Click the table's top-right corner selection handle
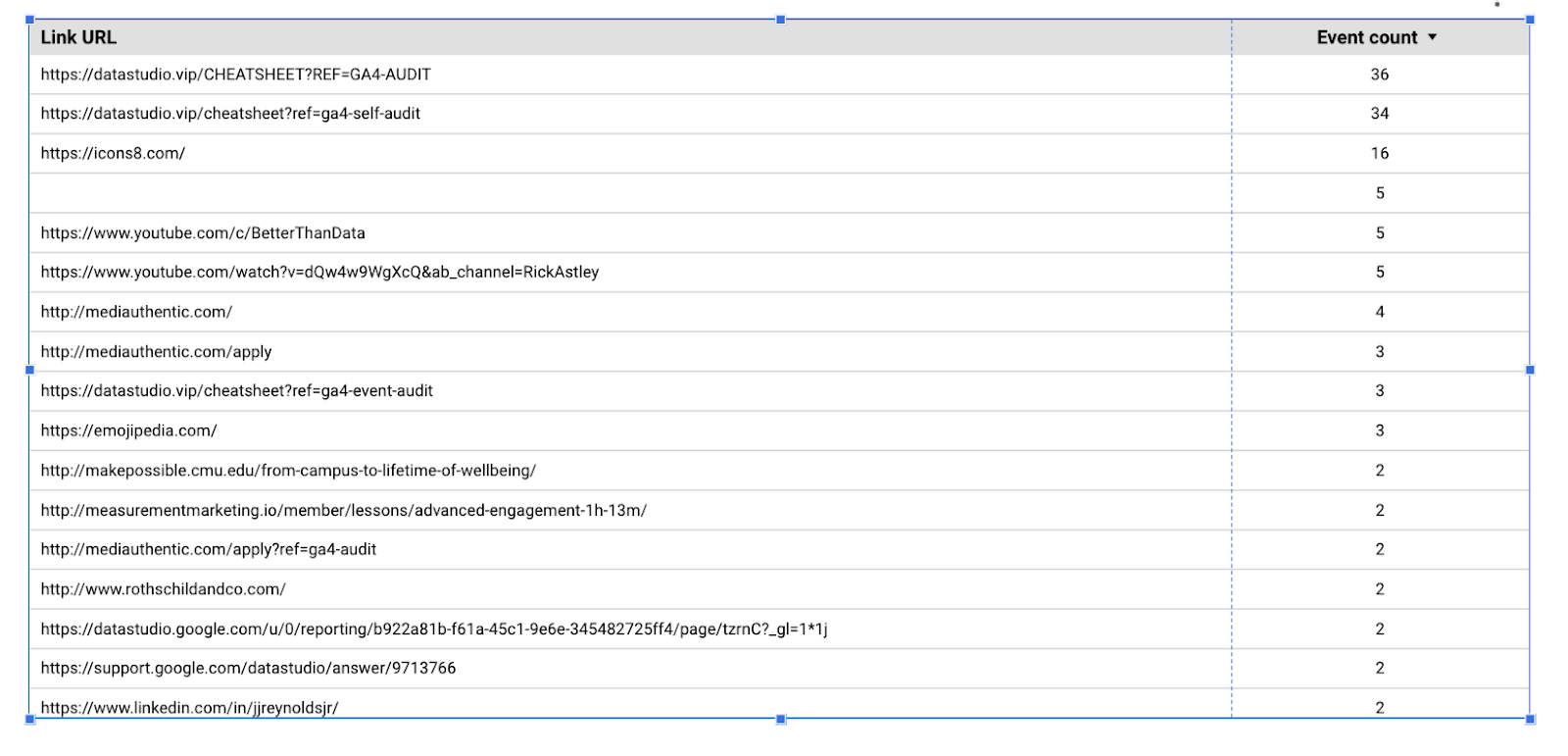 pyautogui.click(x=1531, y=20)
